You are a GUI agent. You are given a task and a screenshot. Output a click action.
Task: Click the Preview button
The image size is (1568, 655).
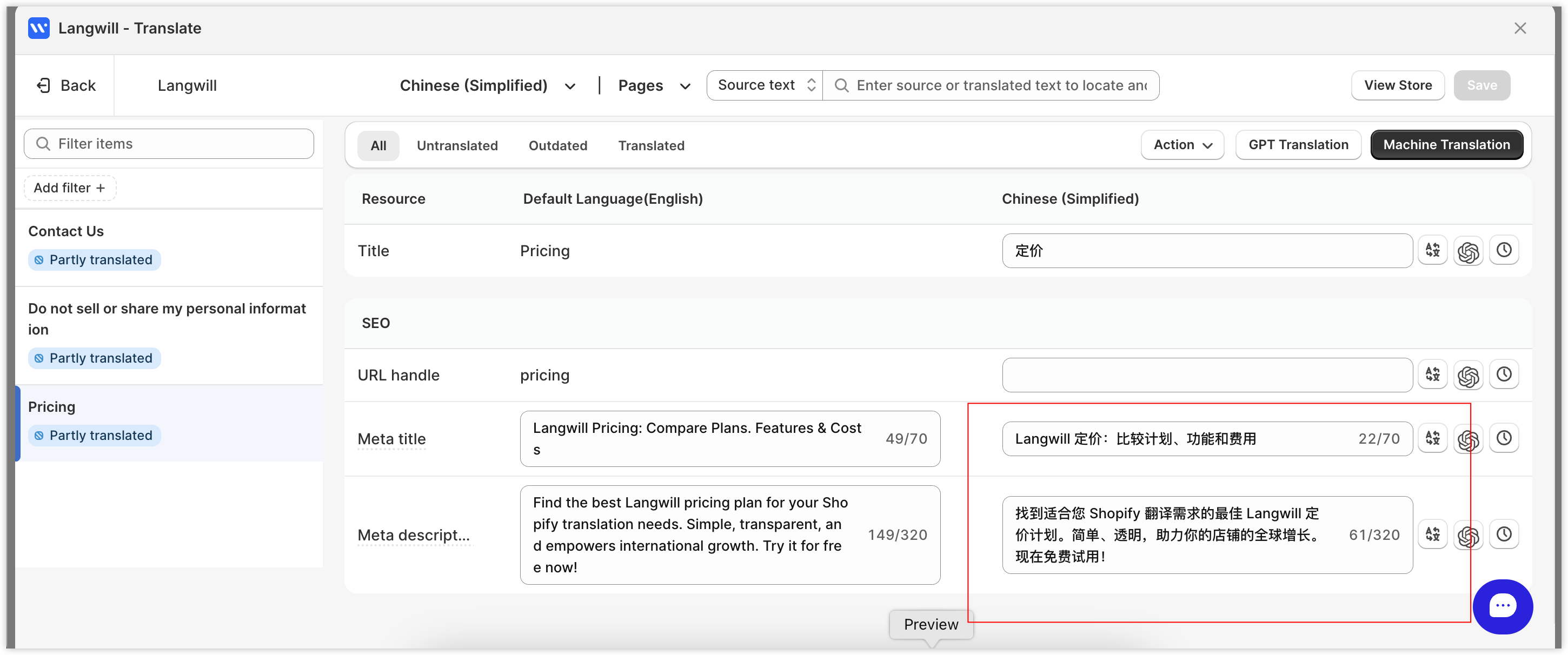tap(931, 624)
